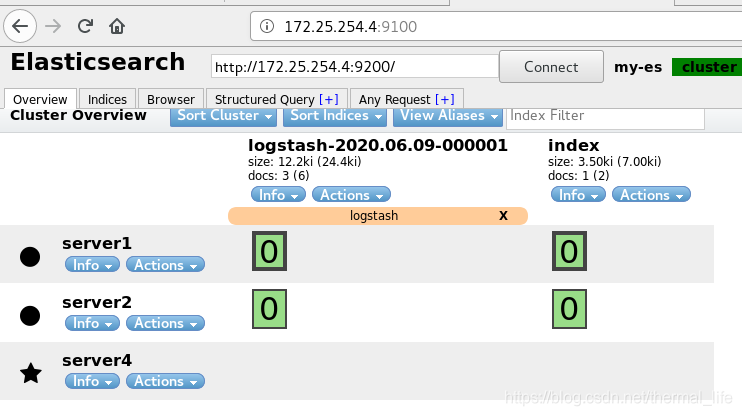Click the docs: 1 (2) text

pyautogui.click(x=579, y=176)
